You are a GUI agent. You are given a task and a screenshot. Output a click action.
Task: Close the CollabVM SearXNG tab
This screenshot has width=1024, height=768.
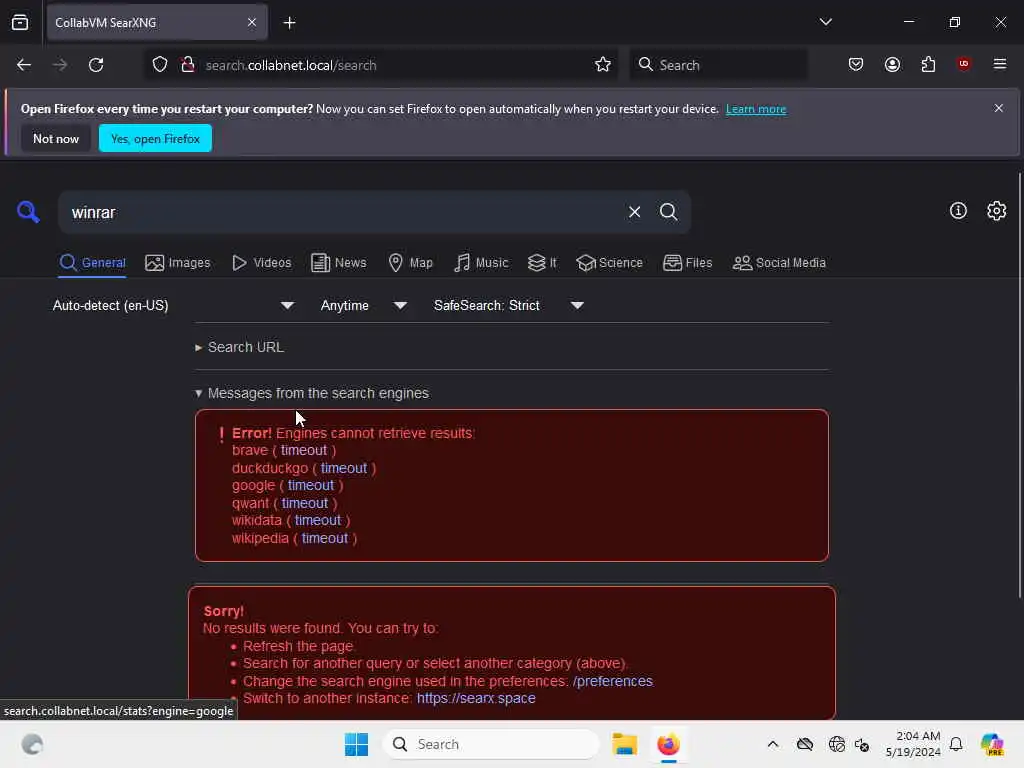(252, 22)
